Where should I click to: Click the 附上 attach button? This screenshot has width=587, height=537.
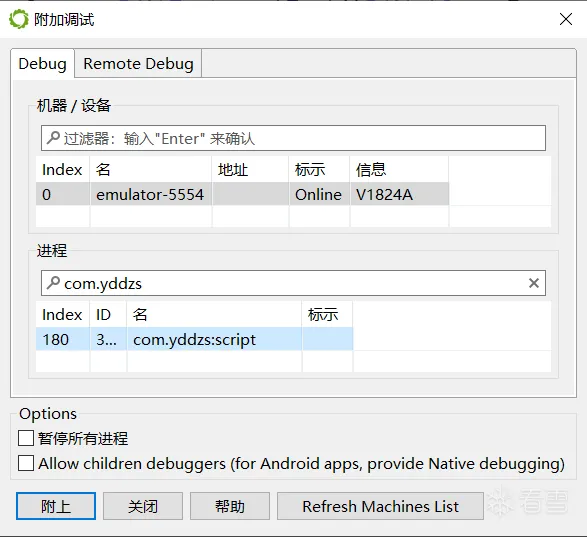(56, 506)
